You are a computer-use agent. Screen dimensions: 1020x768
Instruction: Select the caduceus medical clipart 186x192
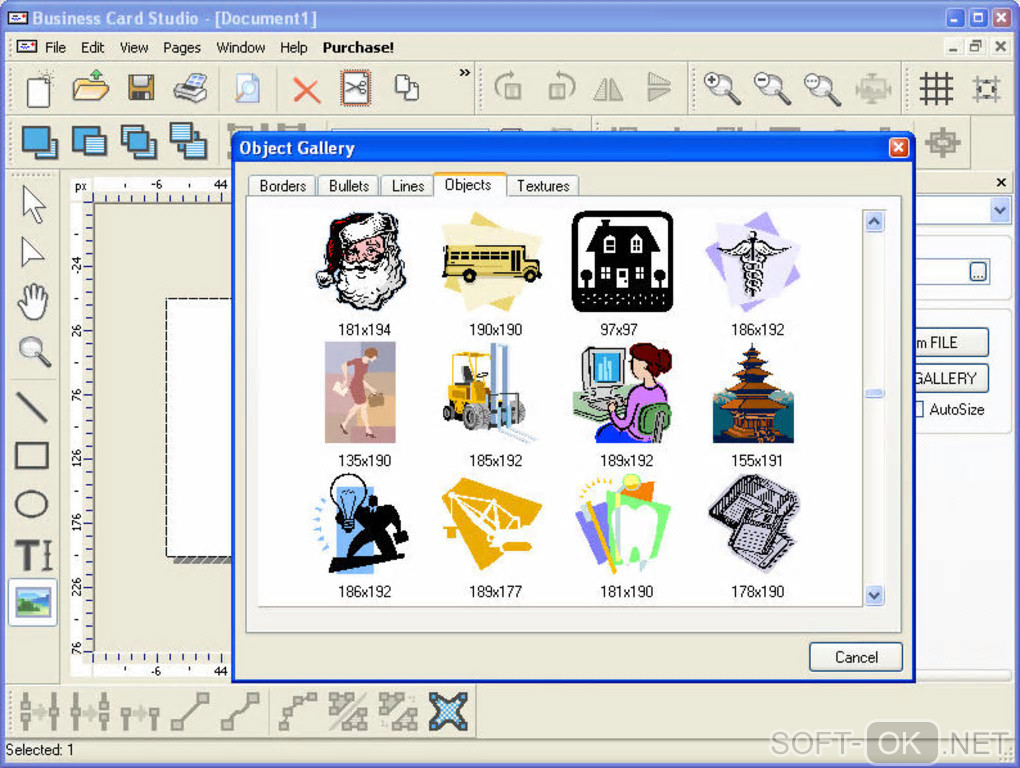[x=754, y=261]
